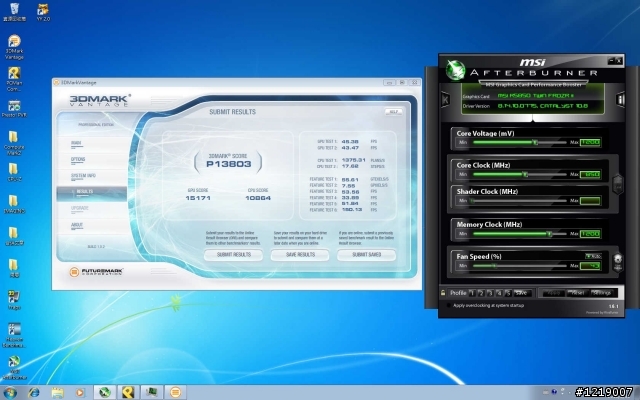Open Windows Explorer from the taskbar
The width and height of the screenshot is (640, 400).
57,393
